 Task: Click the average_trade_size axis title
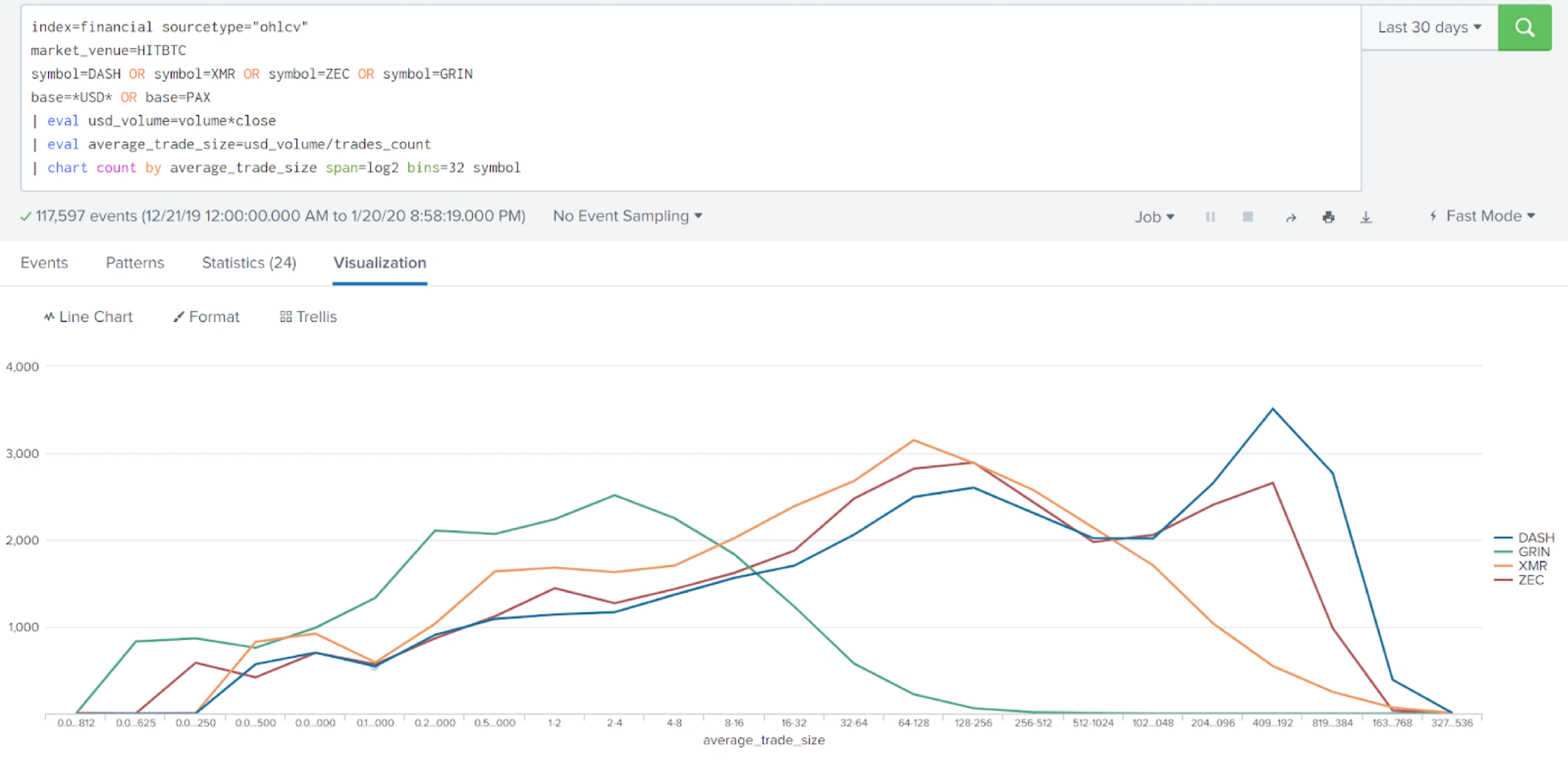[764, 740]
